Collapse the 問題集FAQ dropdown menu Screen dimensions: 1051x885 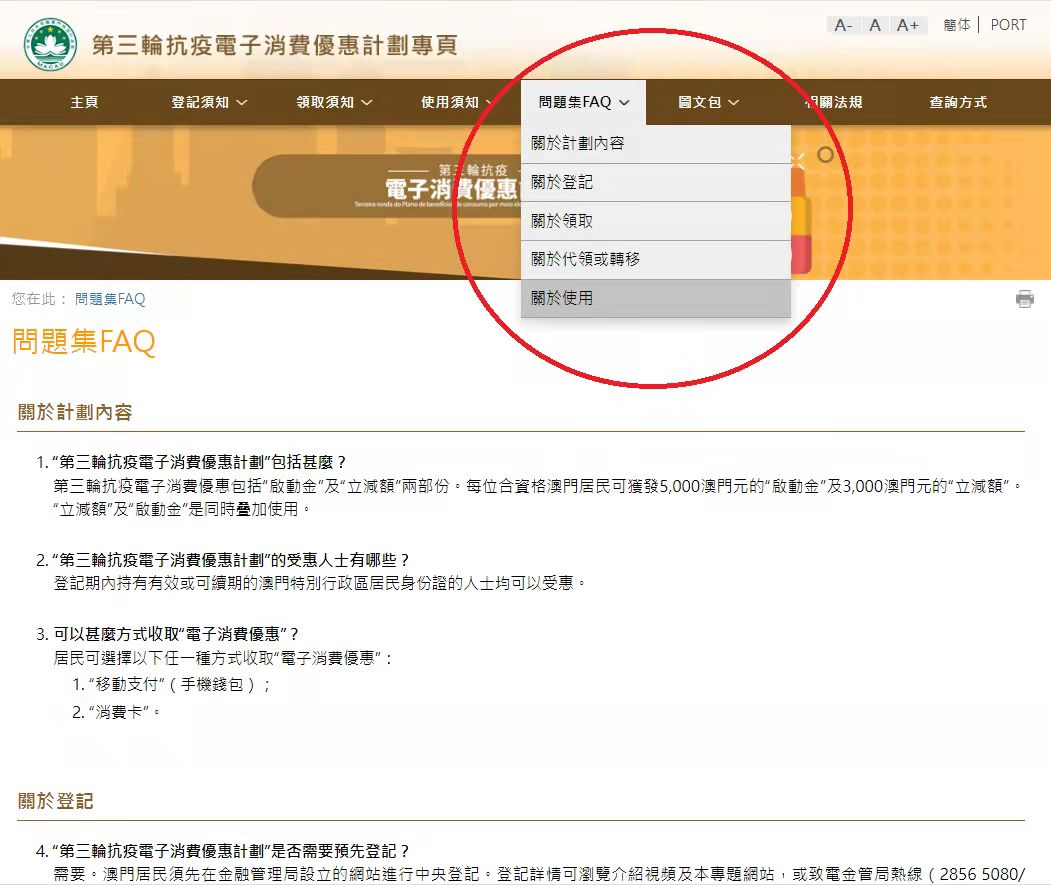(583, 102)
